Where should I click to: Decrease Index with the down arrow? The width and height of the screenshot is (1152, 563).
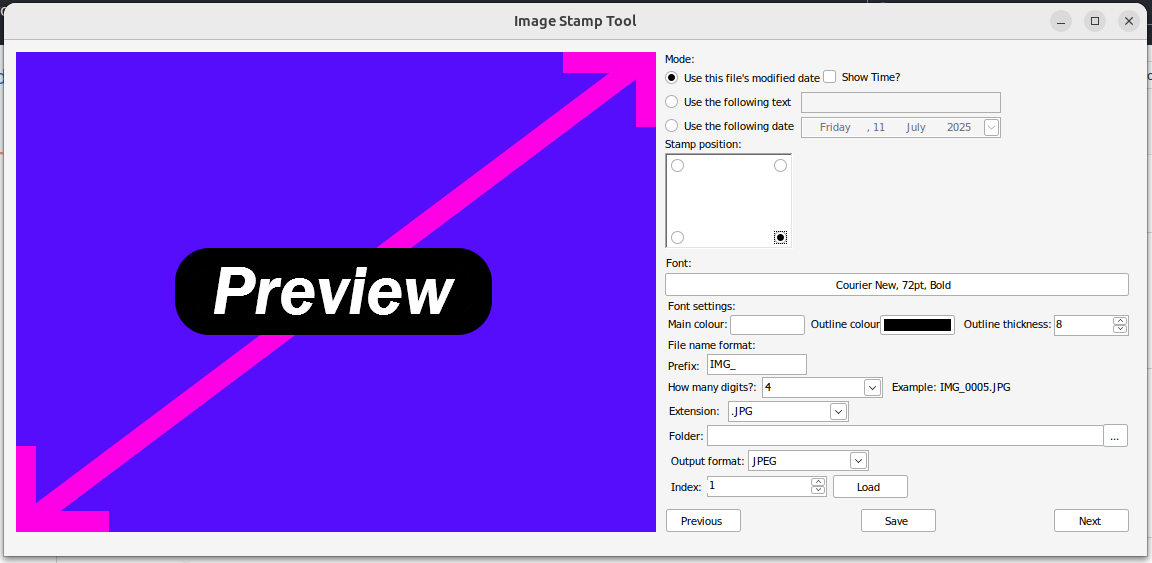pyautogui.click(x=817, y=490)
